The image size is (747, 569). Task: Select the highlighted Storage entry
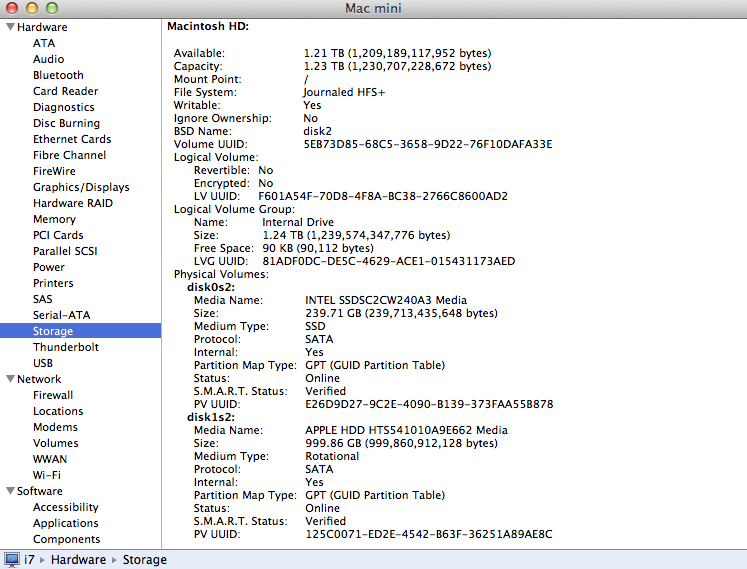(x=81, y=331)
